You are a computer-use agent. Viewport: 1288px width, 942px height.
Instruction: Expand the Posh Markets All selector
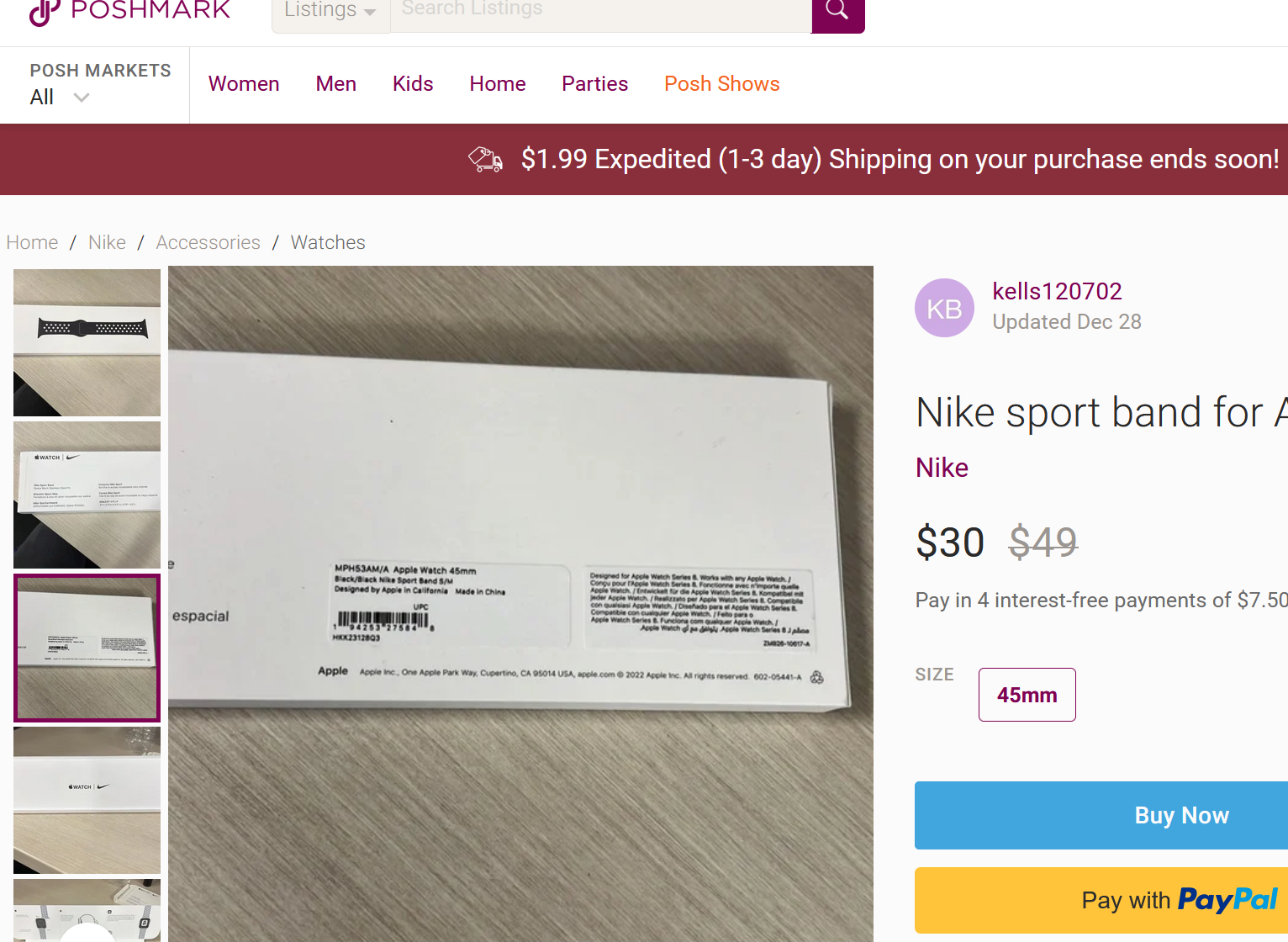(60, 98)
